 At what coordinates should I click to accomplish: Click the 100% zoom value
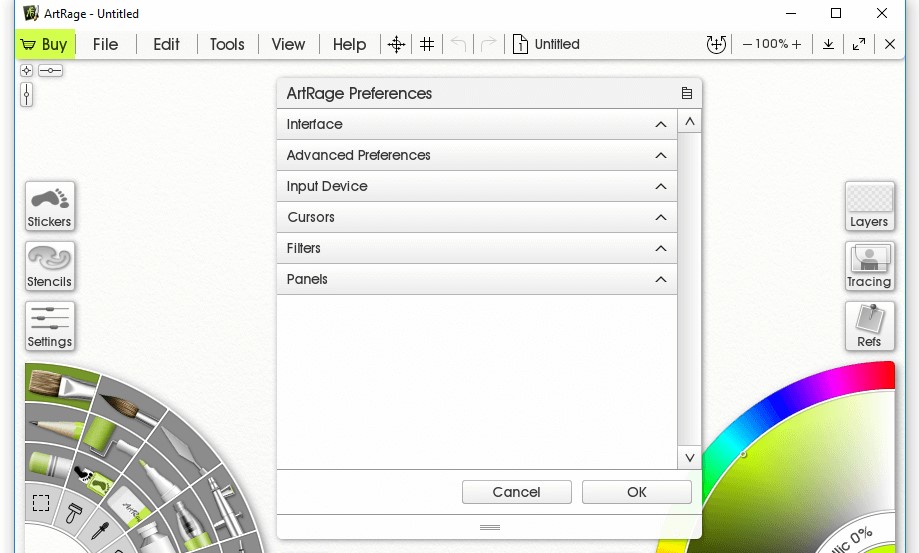[x=771, y=44]
